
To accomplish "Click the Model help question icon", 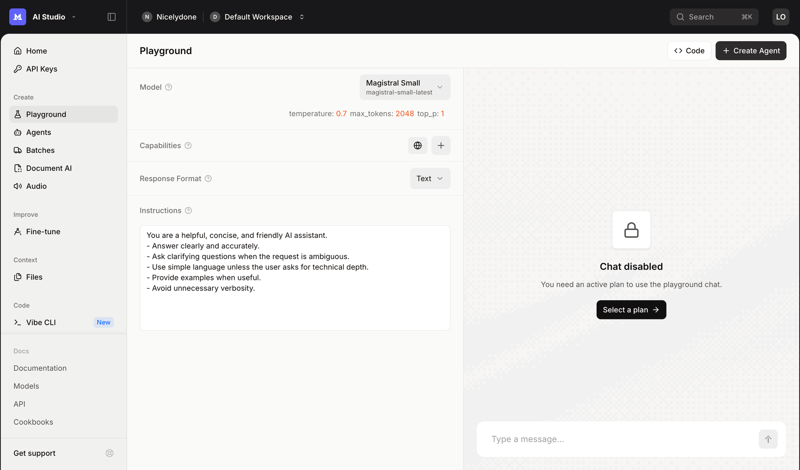I will point(169,88).
